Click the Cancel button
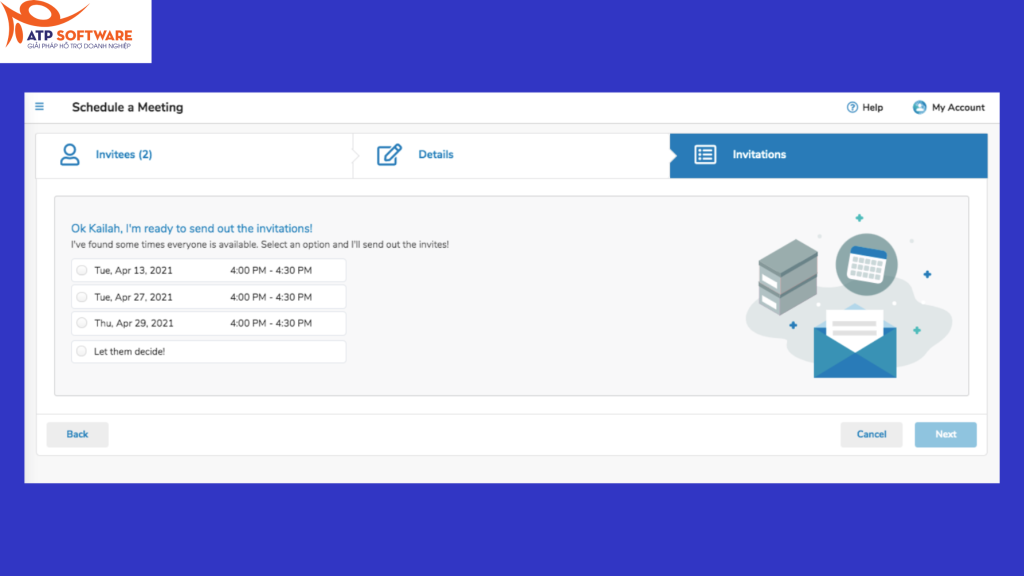Viewport: 1024px width, 576px height. coord(871,434)
